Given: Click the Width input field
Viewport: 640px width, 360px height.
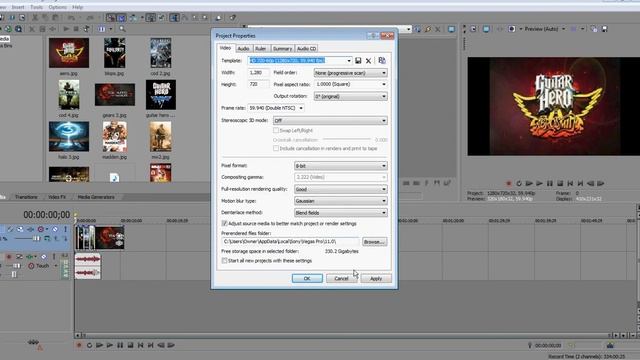Looking at the screenshot, I should (x=258, y=73).
